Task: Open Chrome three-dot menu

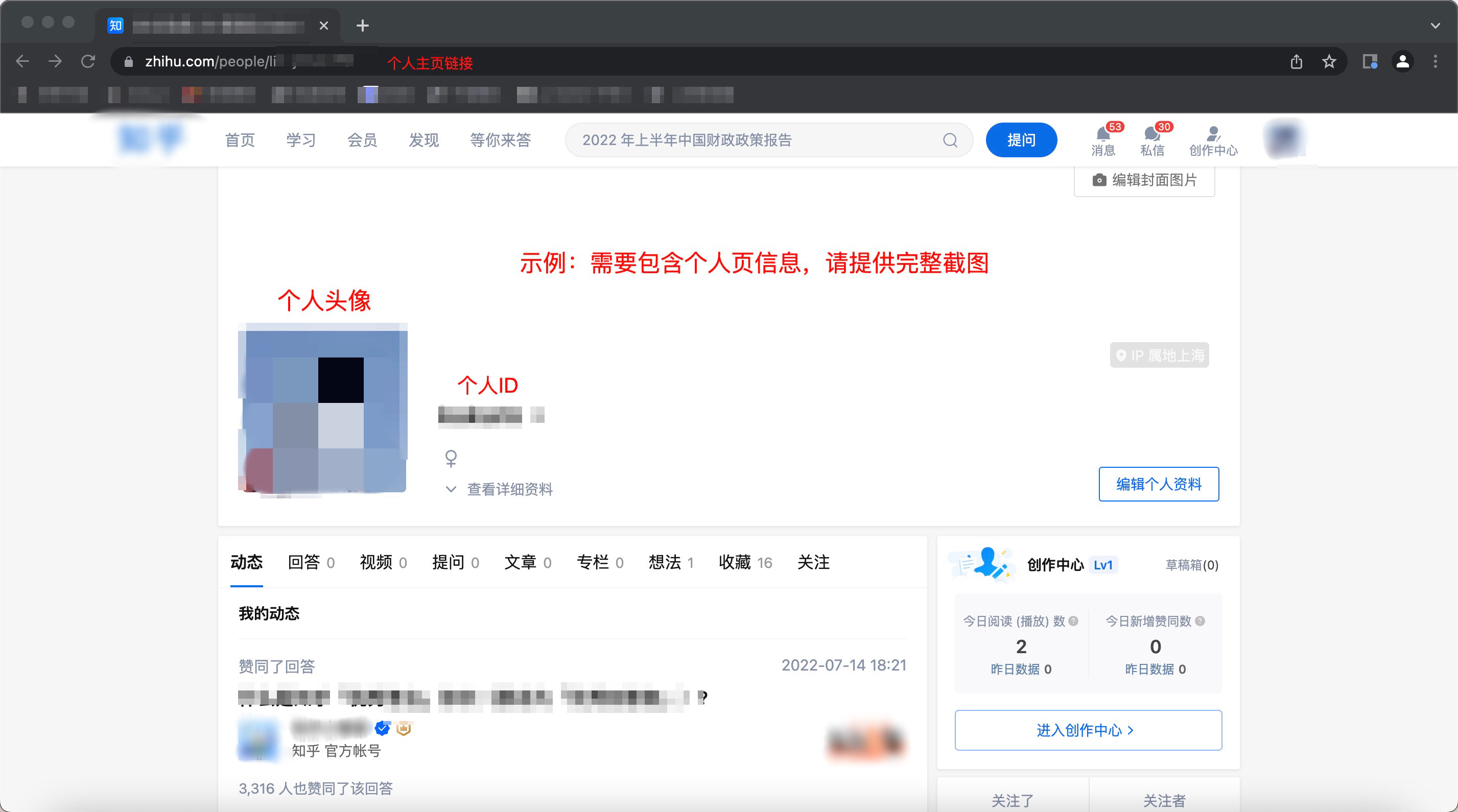Action: point(1435,61)
